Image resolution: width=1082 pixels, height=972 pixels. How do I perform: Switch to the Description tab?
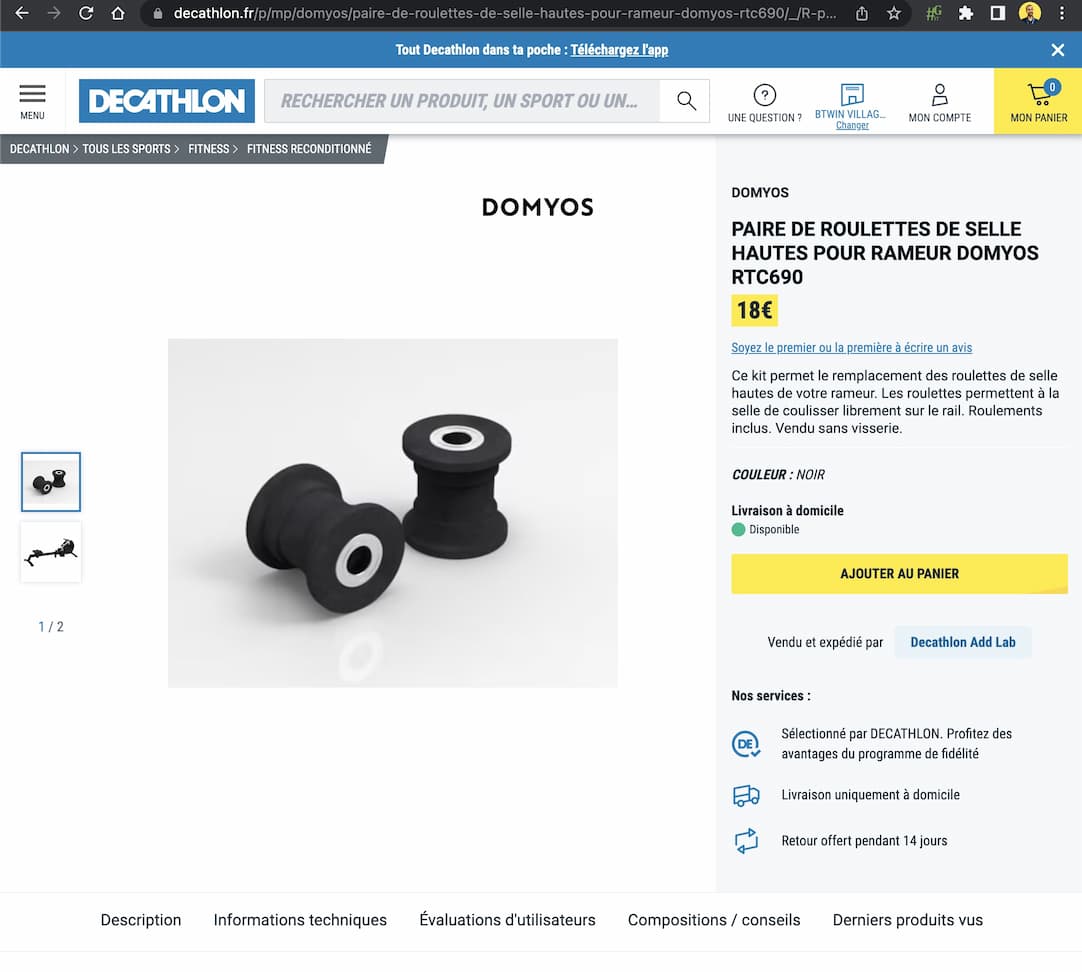141,920
